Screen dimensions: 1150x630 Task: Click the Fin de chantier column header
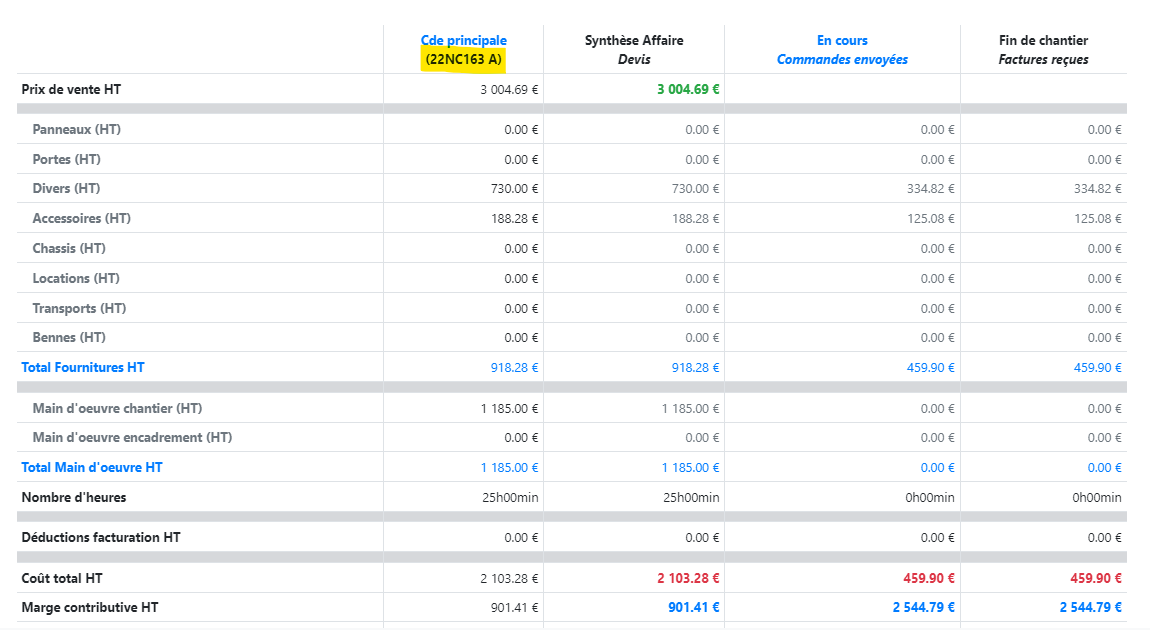point(1043,41)
